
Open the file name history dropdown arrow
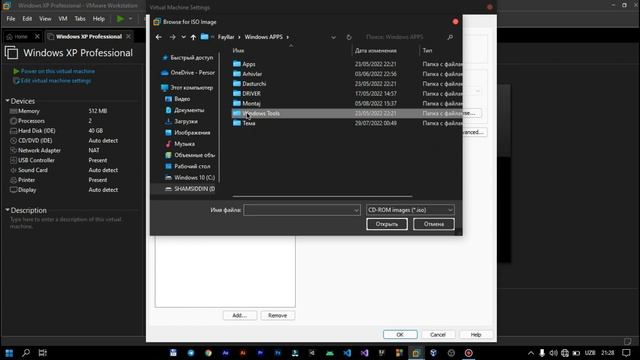pos(356,210)
